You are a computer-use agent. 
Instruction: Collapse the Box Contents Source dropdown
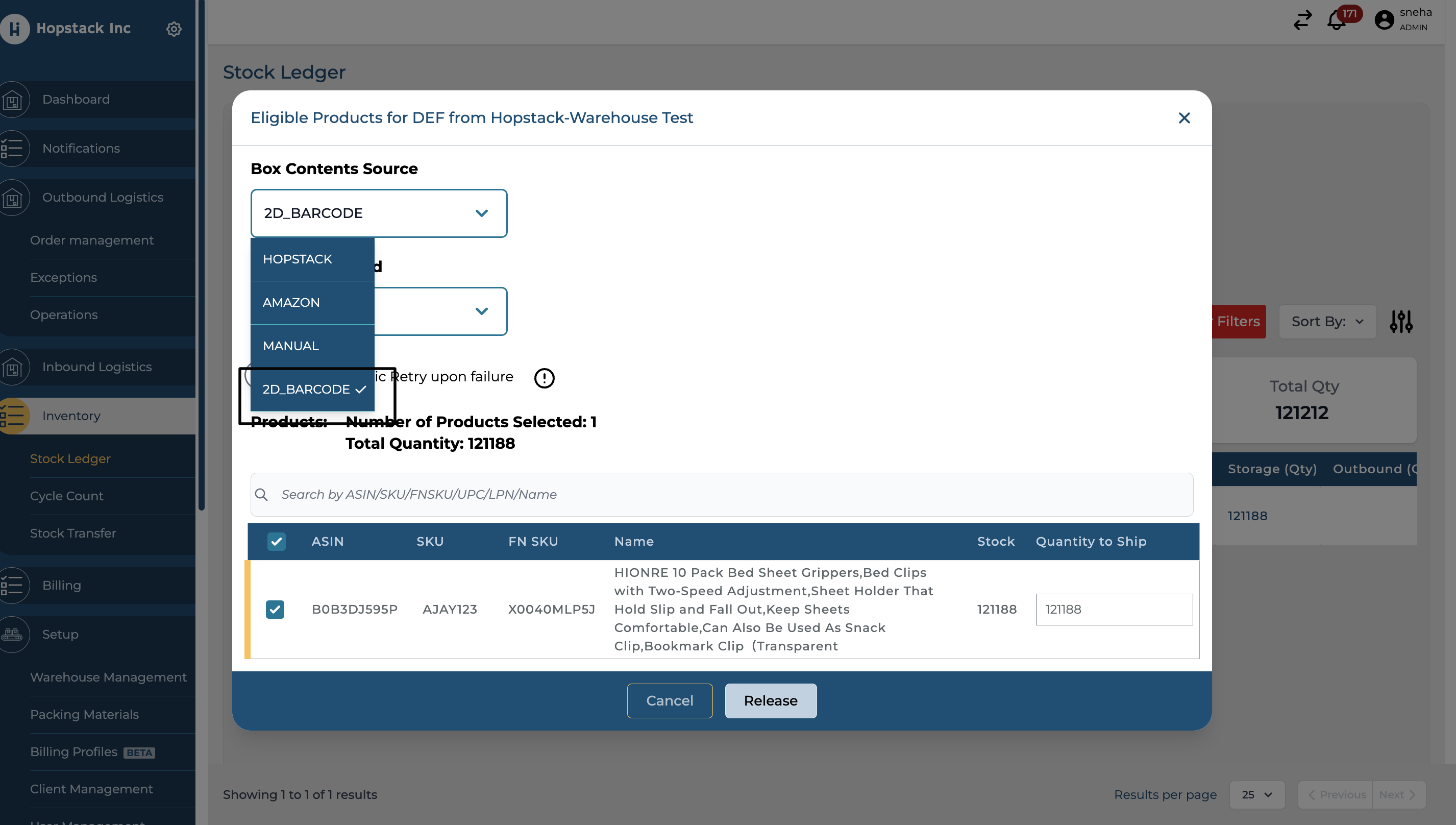point(481,213)
